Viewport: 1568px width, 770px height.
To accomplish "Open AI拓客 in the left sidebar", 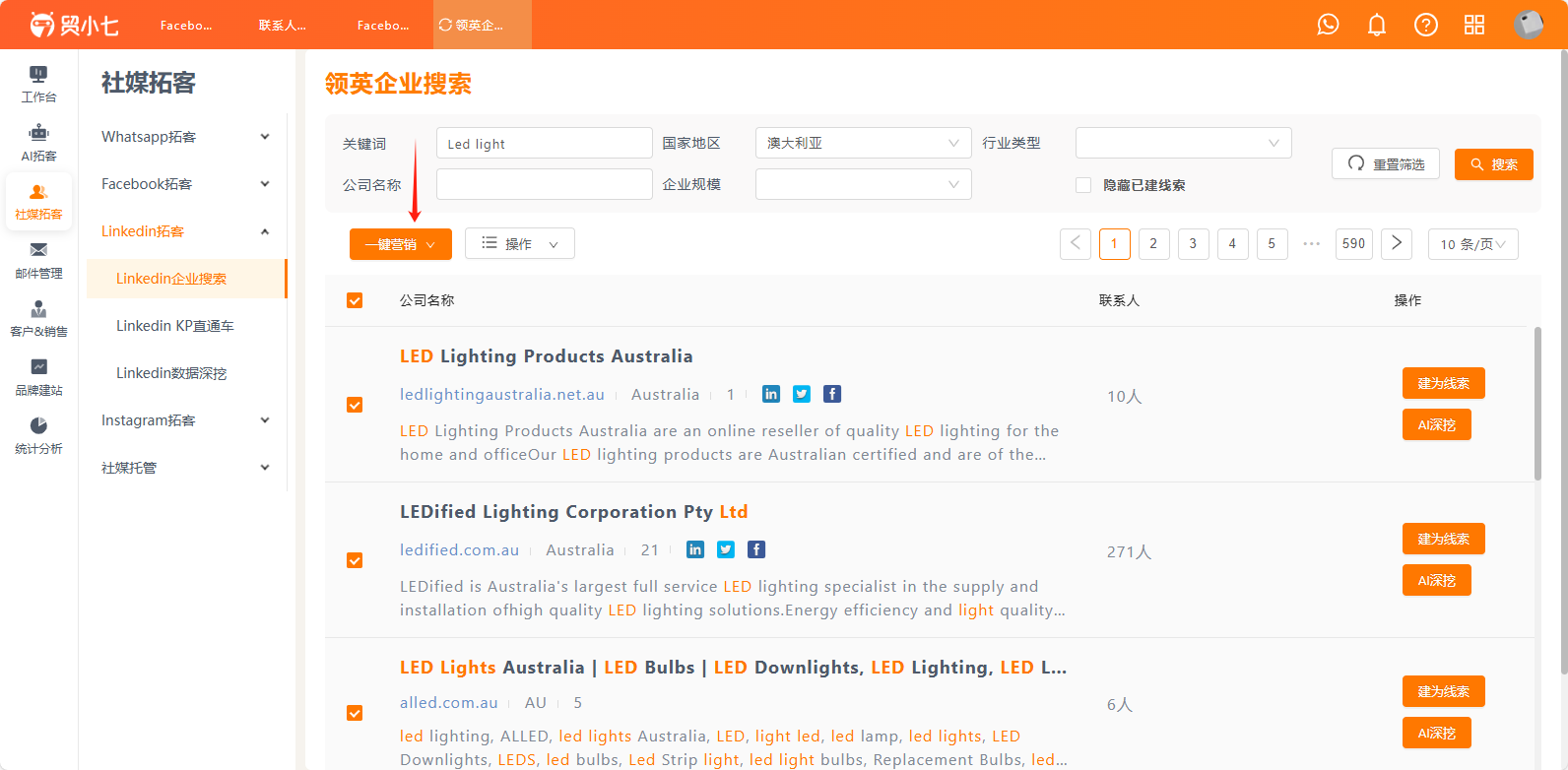I will coord(38,144).
